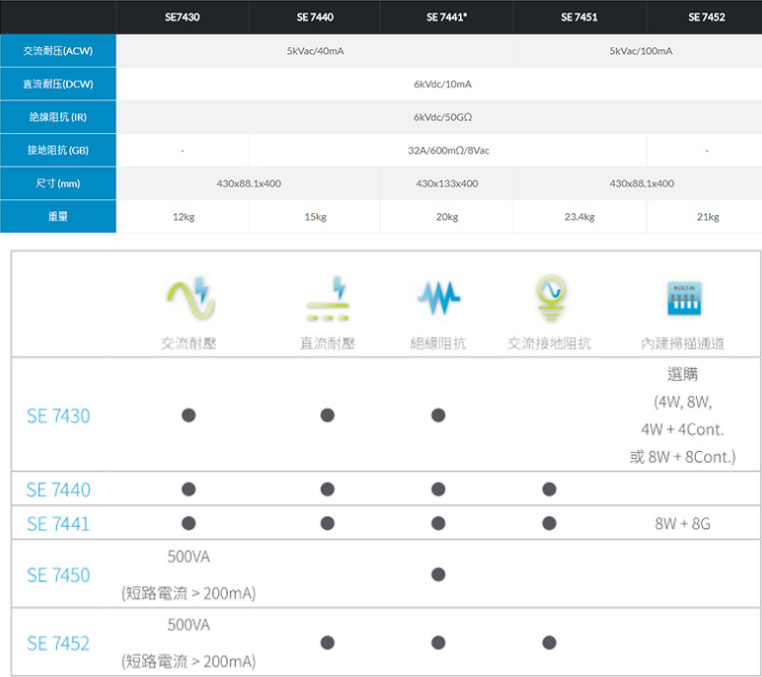The height and width of the screenshot is (677, 762).
Task: Click the SE 7452 ground bond dot
Action: tap(549, 642)
